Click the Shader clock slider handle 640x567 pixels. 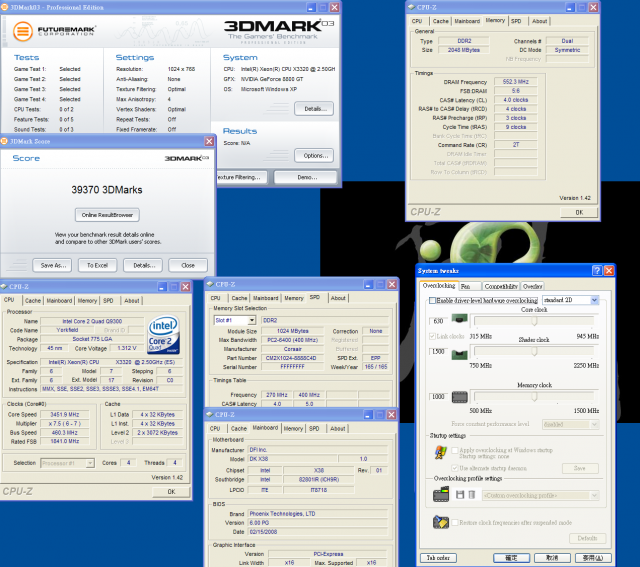[x=534, y=351]
